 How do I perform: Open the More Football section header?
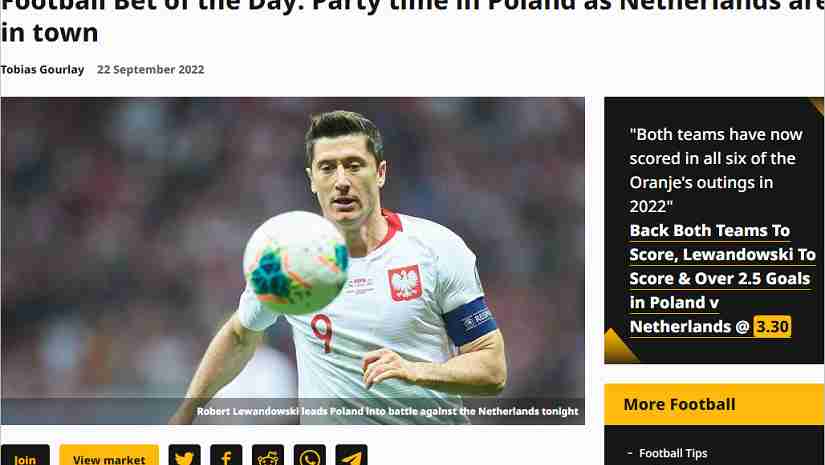[x=714, y=404]
